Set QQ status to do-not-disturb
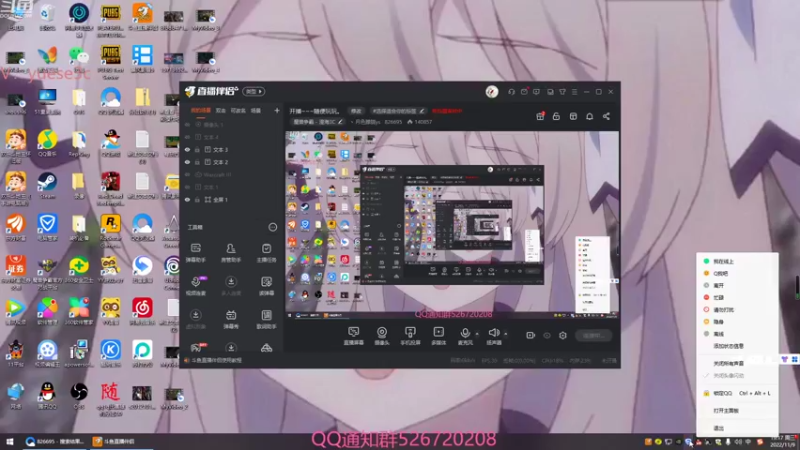The height and width of the screenshot is (450, 800). (x=737, y=310)
